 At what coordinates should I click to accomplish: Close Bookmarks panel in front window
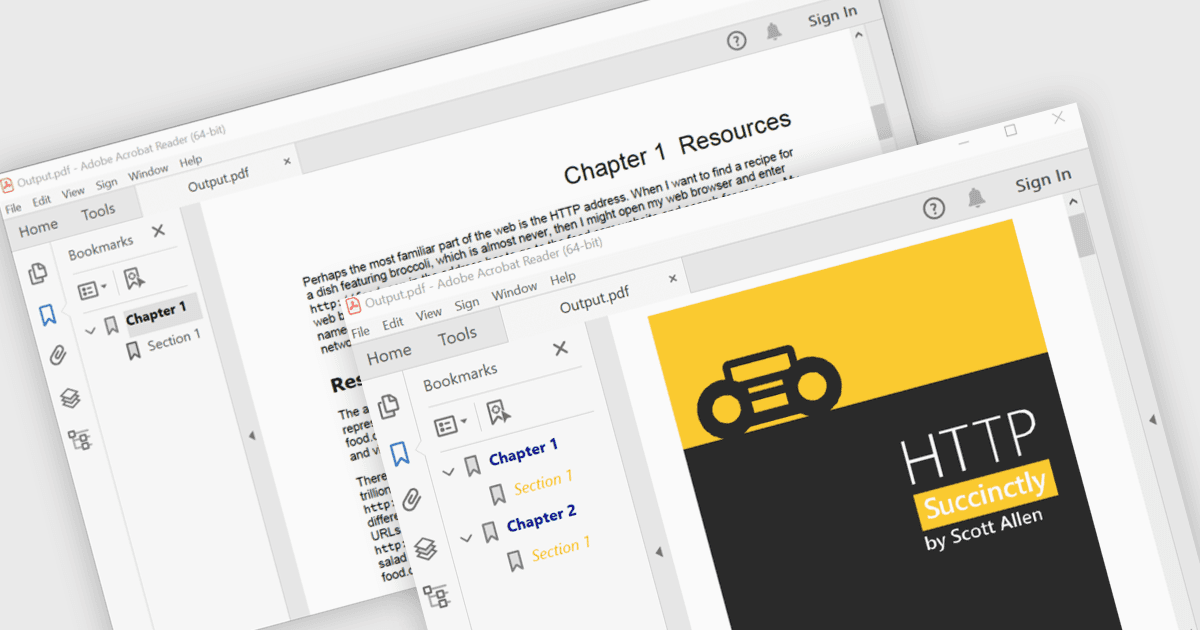560,348
